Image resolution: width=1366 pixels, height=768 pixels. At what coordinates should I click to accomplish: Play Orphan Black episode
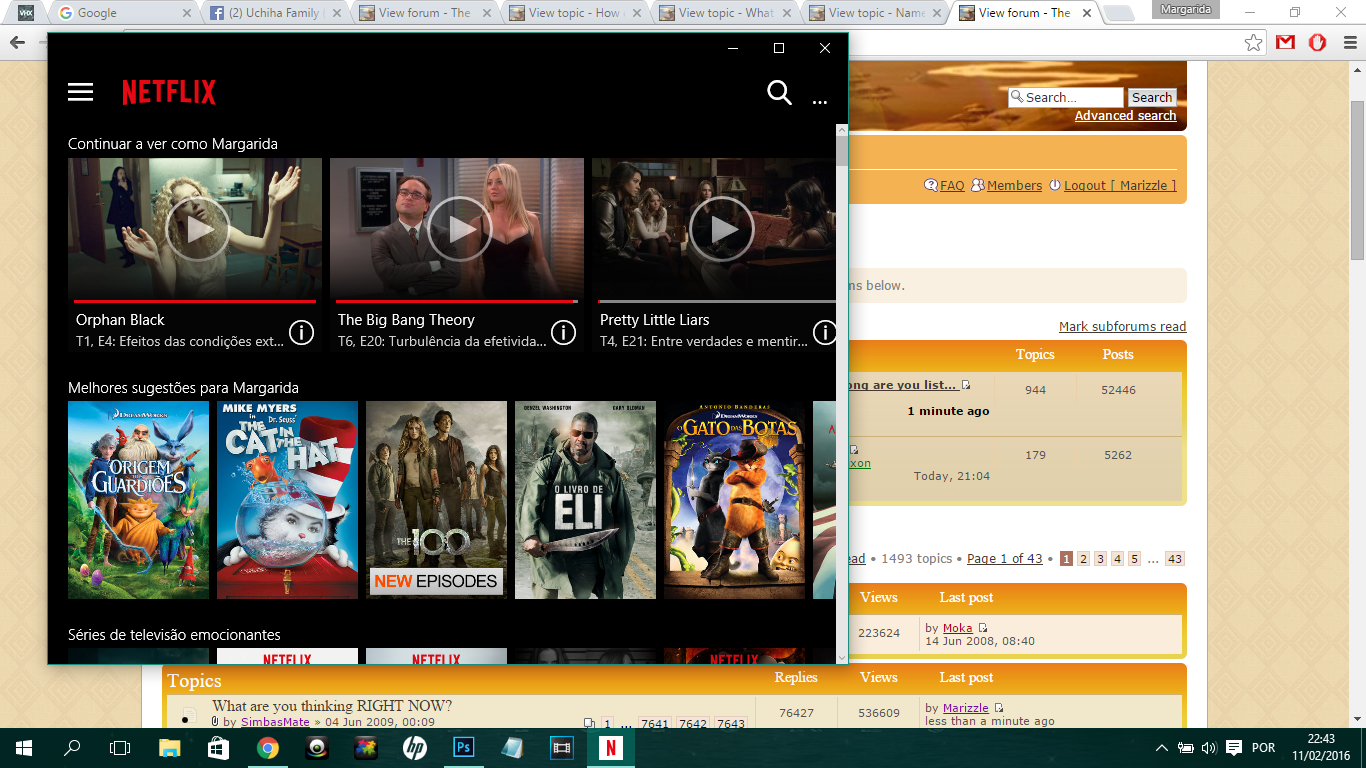tap(197, 229)
